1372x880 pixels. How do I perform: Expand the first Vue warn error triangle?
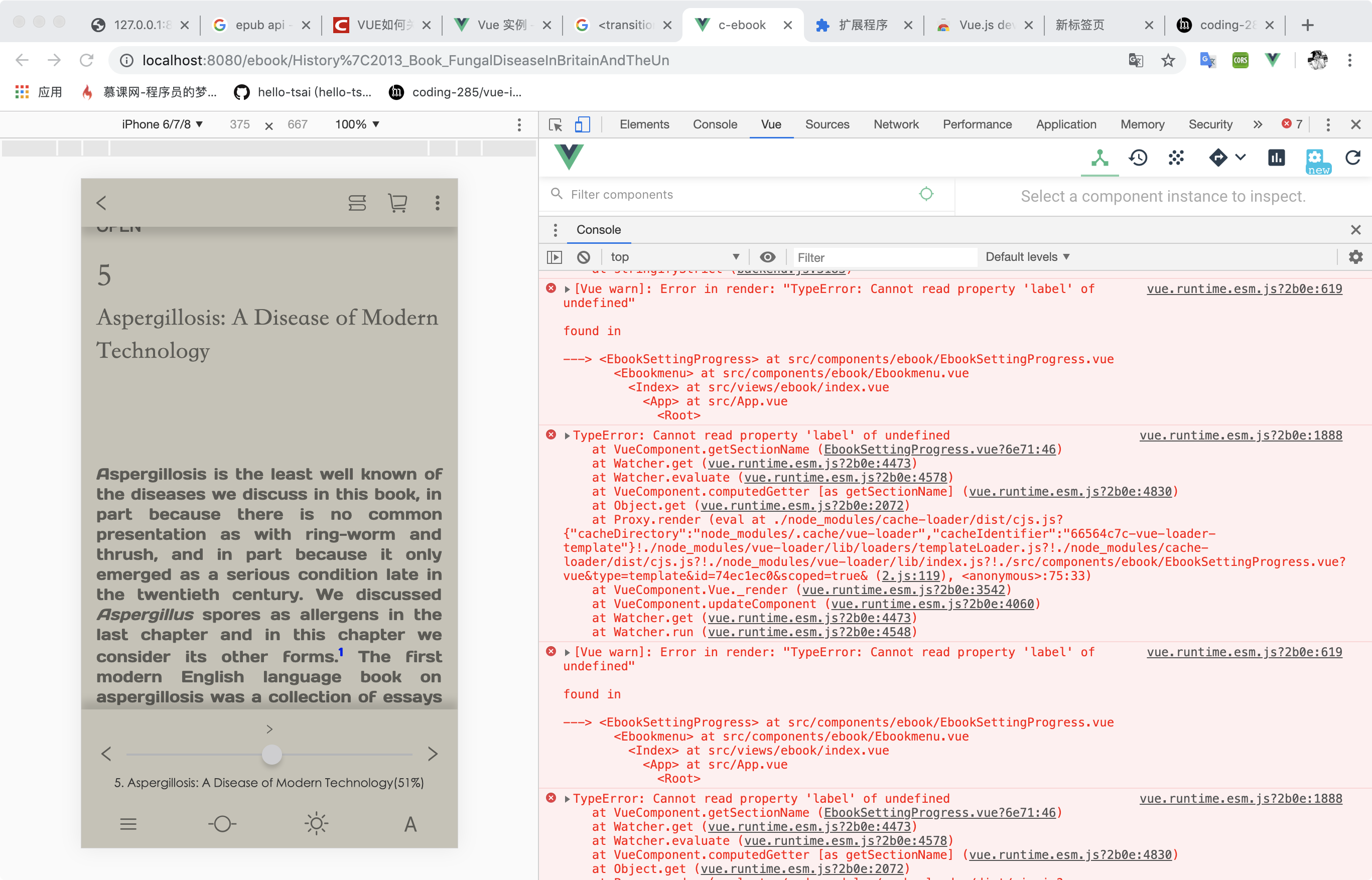[567, 289]
